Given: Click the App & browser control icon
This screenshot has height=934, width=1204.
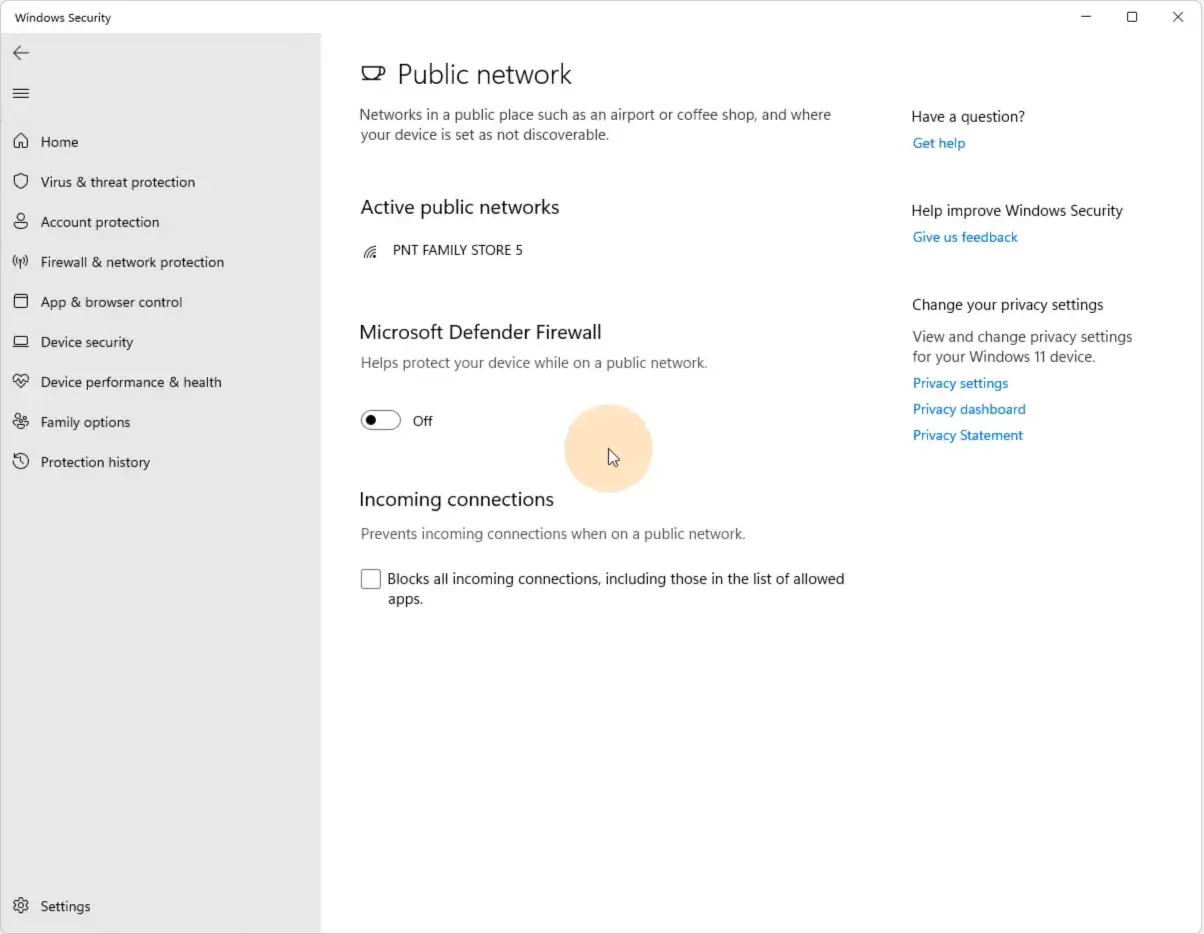Looking at the screenshot, I should tap(21, 302).
